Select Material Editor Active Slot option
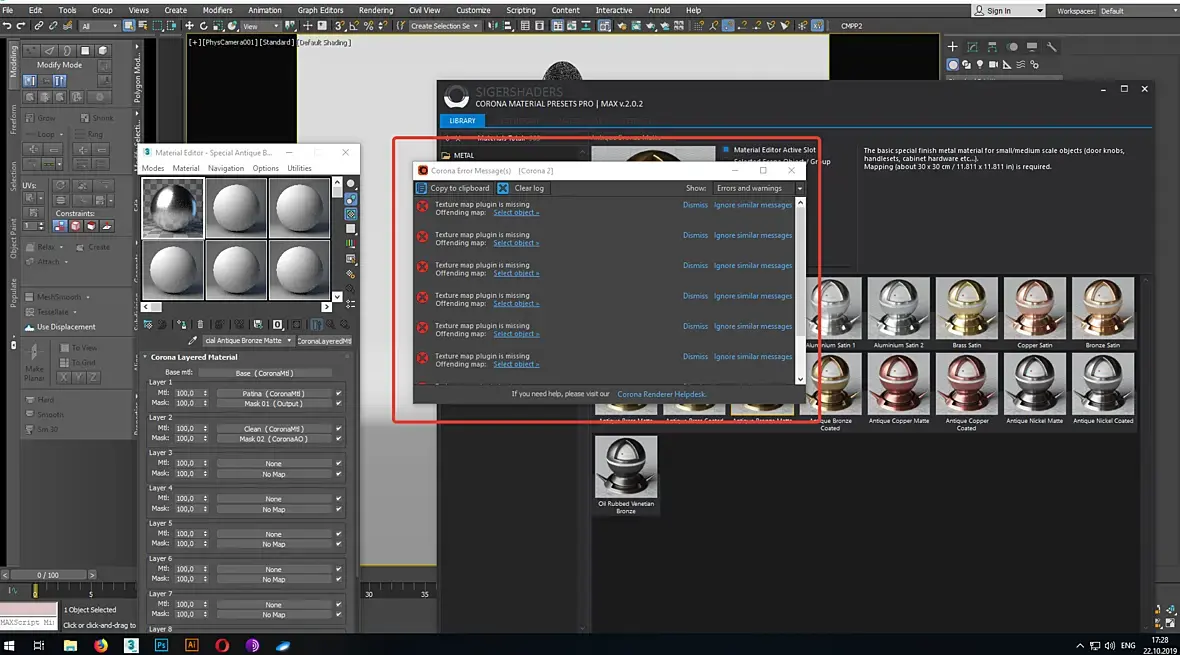Screen dimensions: 1180x655 click(x=769, y=150)
